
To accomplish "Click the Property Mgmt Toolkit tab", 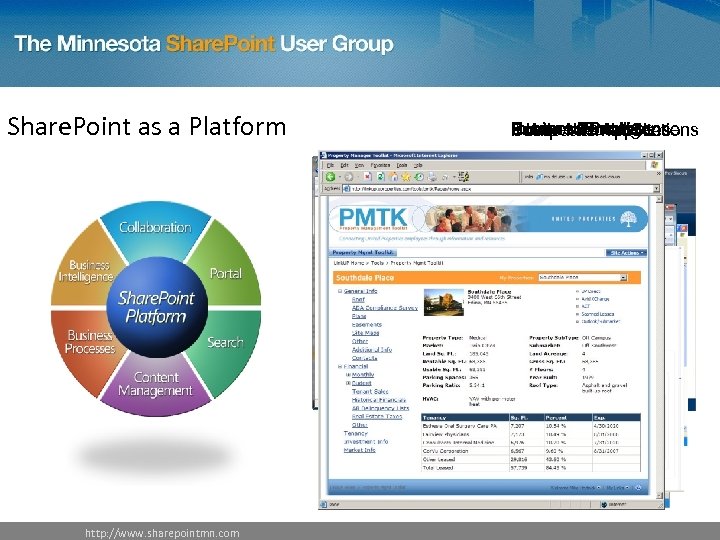I will [x=363, y=253].
